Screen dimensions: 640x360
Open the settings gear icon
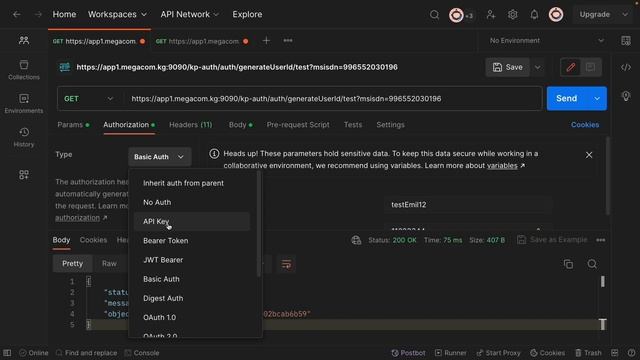point(512,15)
